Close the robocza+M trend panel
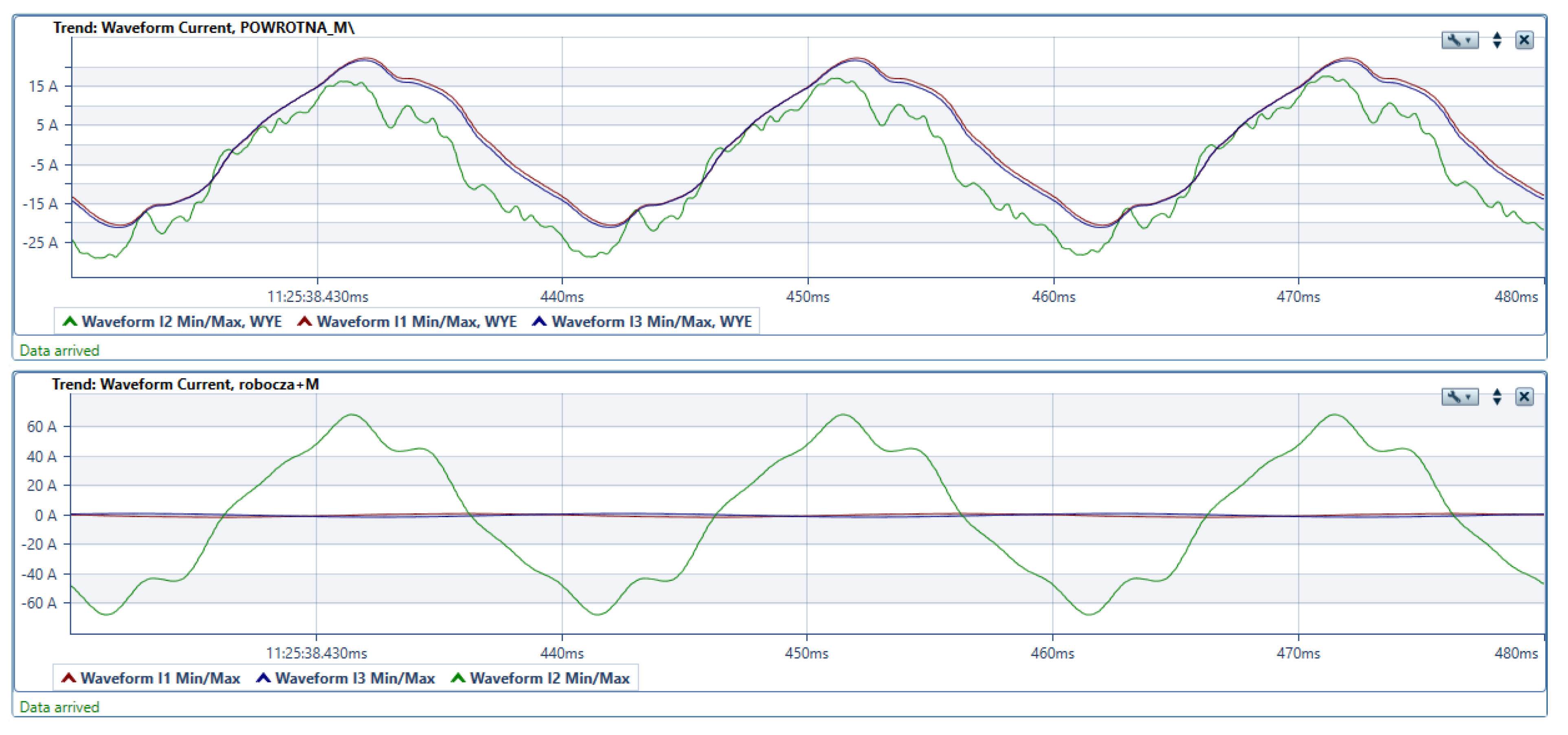Image resolution: width=1568 pixels, height=735 pixels. [1524, 398]
